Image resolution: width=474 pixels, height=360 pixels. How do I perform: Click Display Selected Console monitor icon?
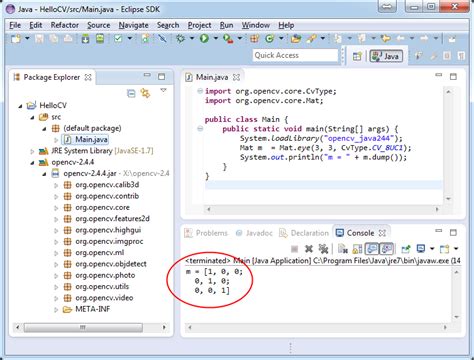click(x=421, y=249)
